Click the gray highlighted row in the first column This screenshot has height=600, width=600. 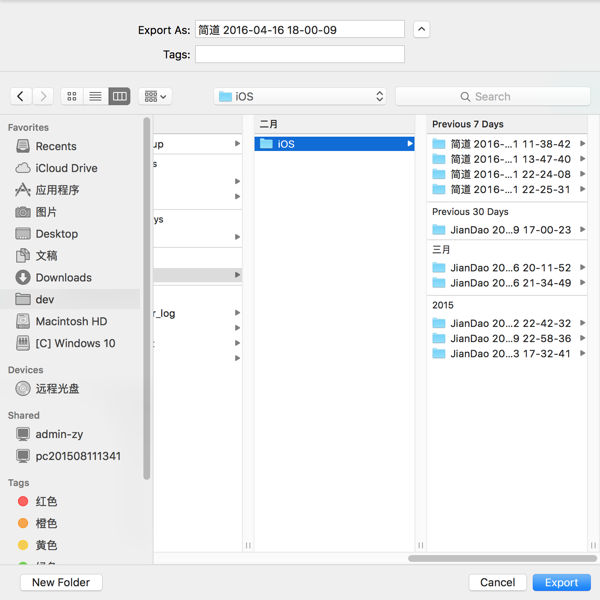[x=197, y=275]
